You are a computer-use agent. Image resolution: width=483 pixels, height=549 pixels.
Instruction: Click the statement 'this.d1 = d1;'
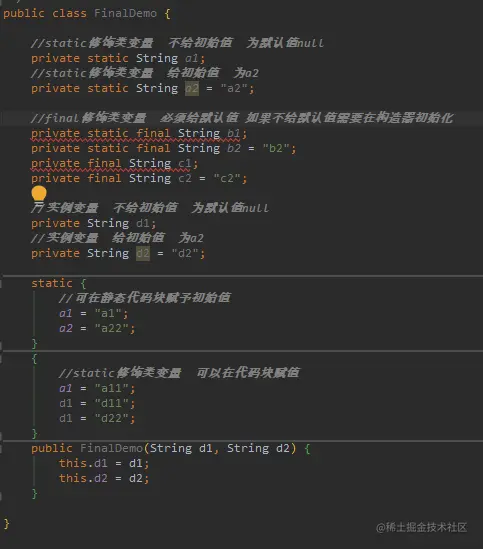104,464
